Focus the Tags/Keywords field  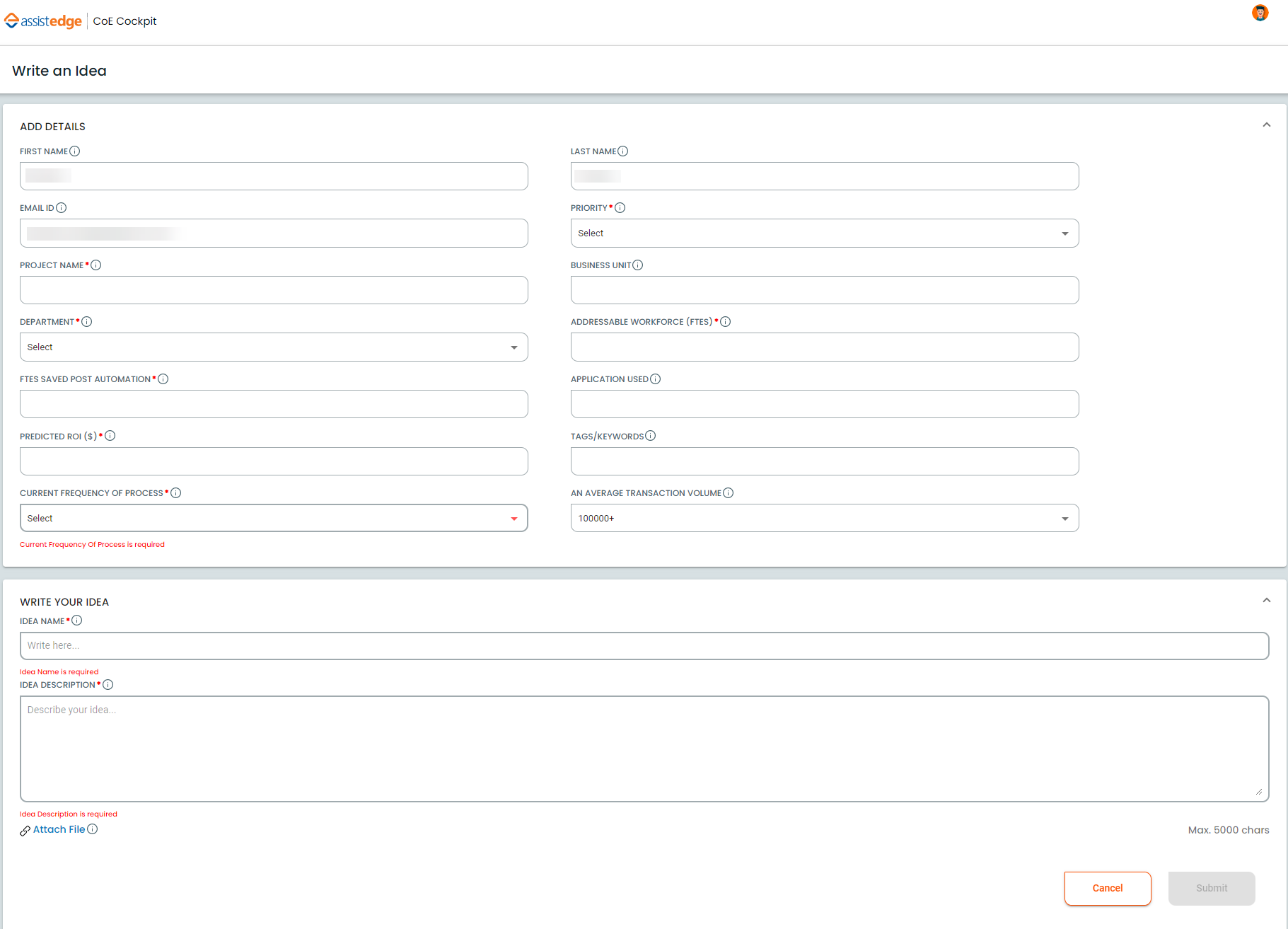click(825, 461)
